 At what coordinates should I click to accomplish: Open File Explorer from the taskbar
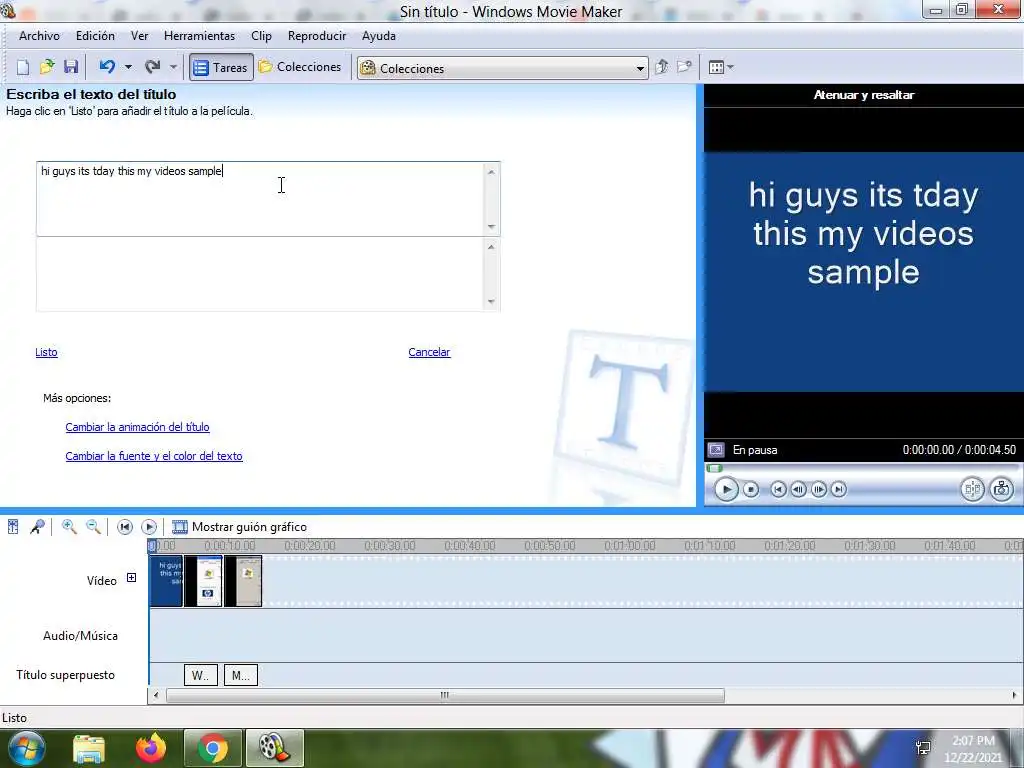89,749
